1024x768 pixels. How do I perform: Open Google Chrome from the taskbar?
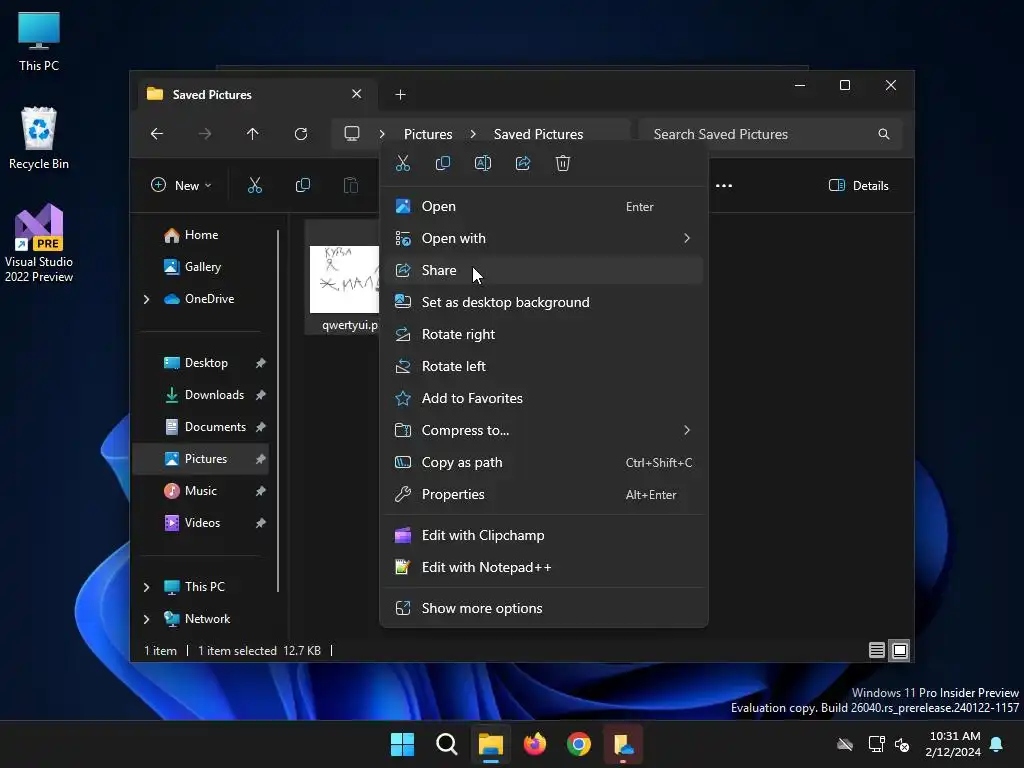click(579, 744)
